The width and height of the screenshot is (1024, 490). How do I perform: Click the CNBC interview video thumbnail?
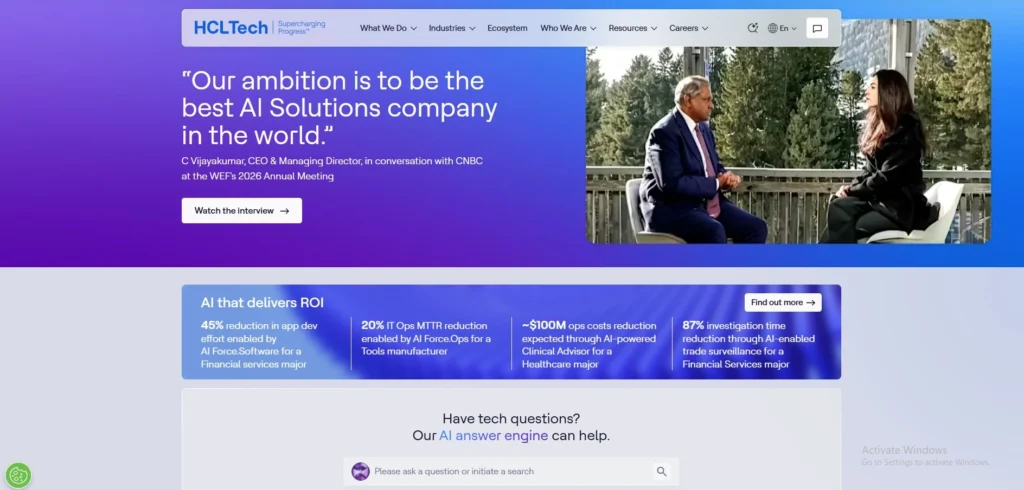(x=788, y=131)
